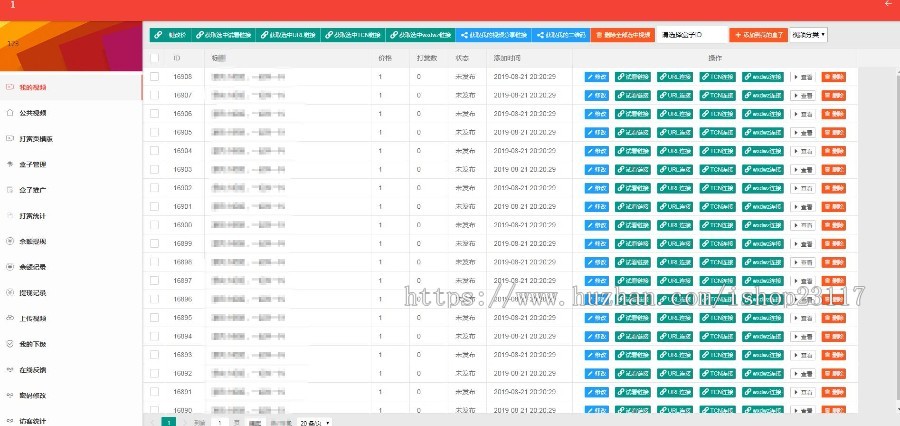The width and height of the screenshot is (900, 426).
Task: Click the TCN link button for row 16906
Action: [x=717, y=114]
